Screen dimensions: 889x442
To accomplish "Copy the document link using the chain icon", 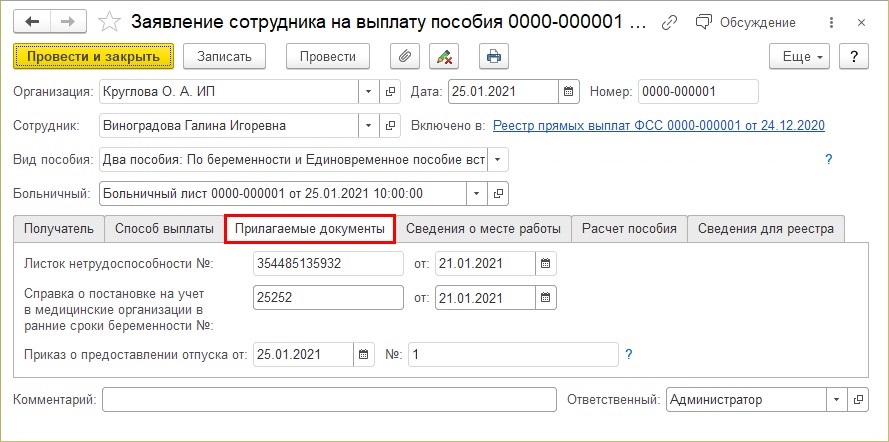I will [x=670, y=23].
